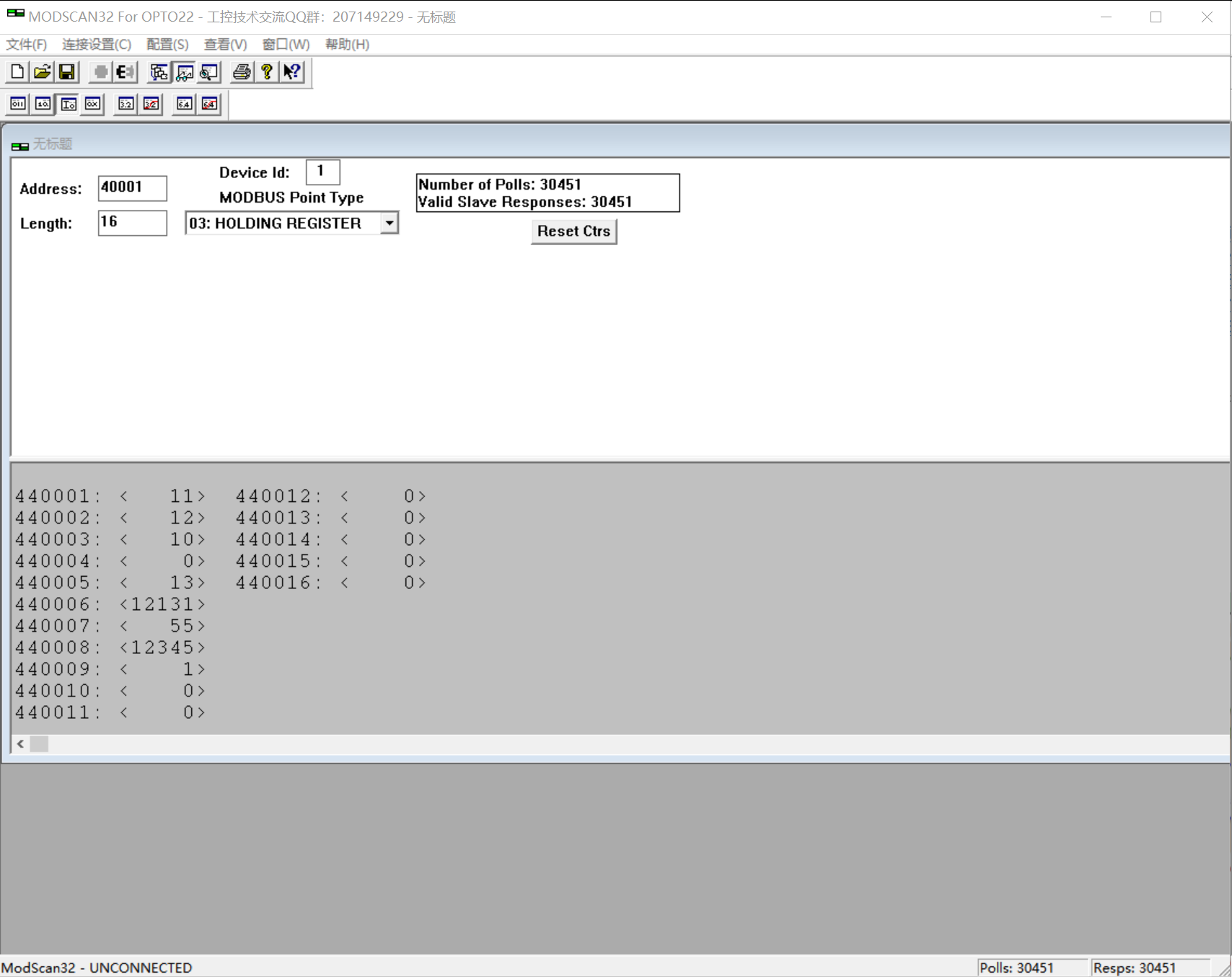Click inside the Address input field

point(132,187)
